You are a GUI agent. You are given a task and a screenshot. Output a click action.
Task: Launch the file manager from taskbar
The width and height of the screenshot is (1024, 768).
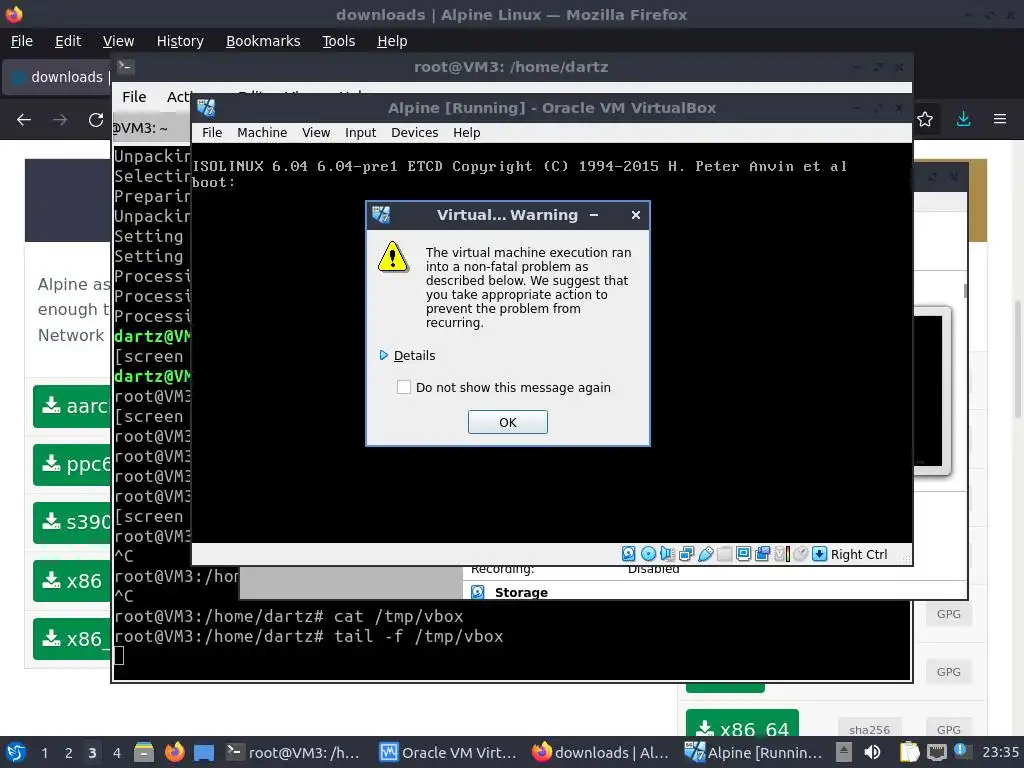coord(144,752)
